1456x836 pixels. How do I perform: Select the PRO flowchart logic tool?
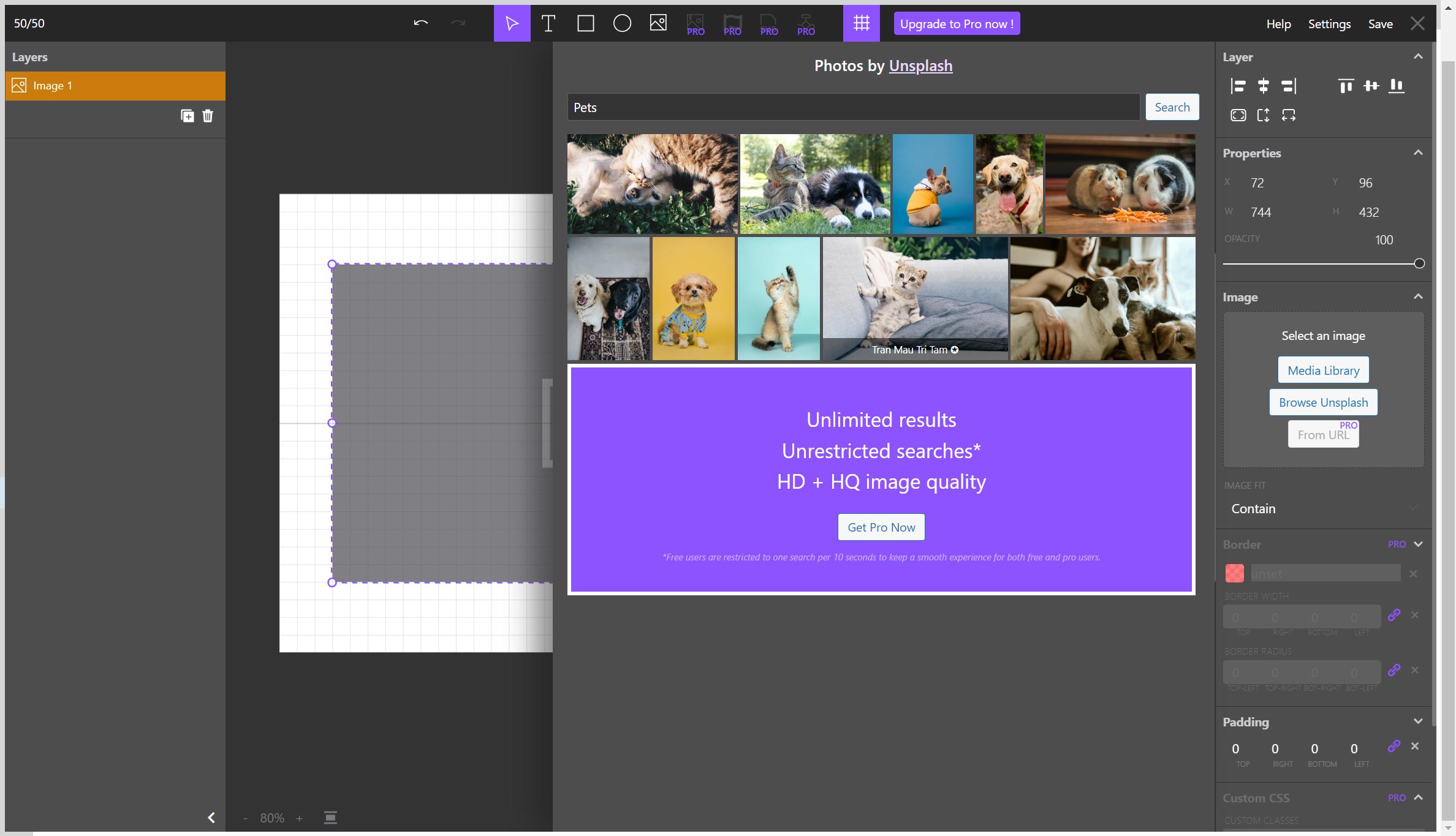coord(806,24)
